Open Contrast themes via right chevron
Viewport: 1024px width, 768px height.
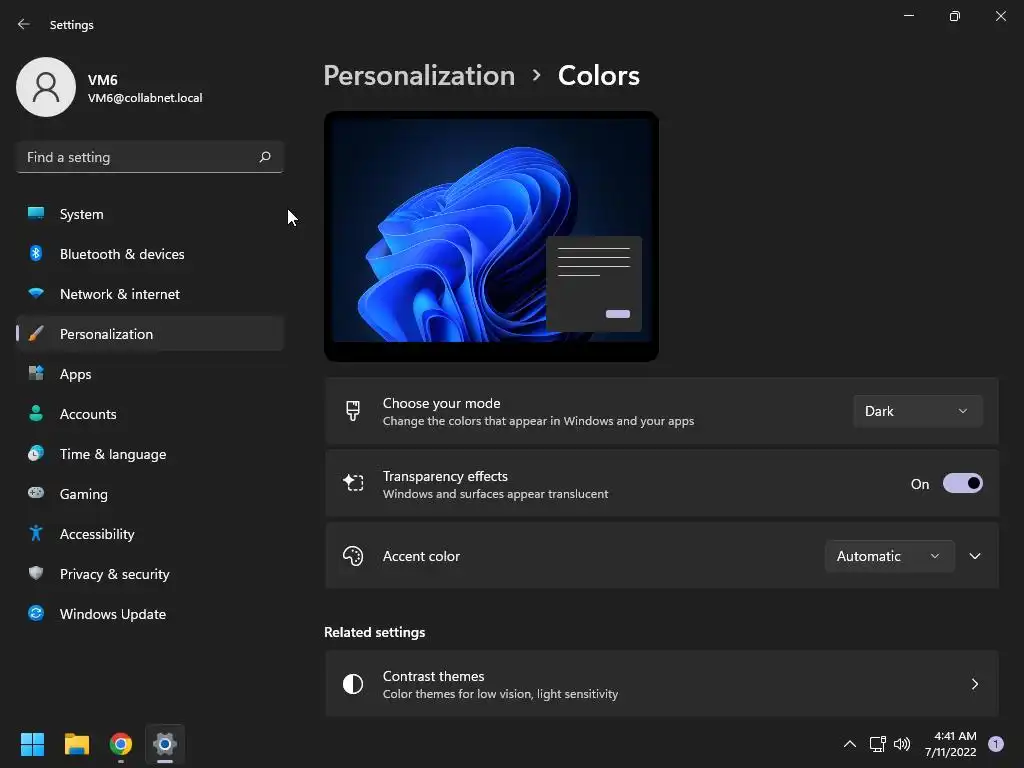[974, 684]
